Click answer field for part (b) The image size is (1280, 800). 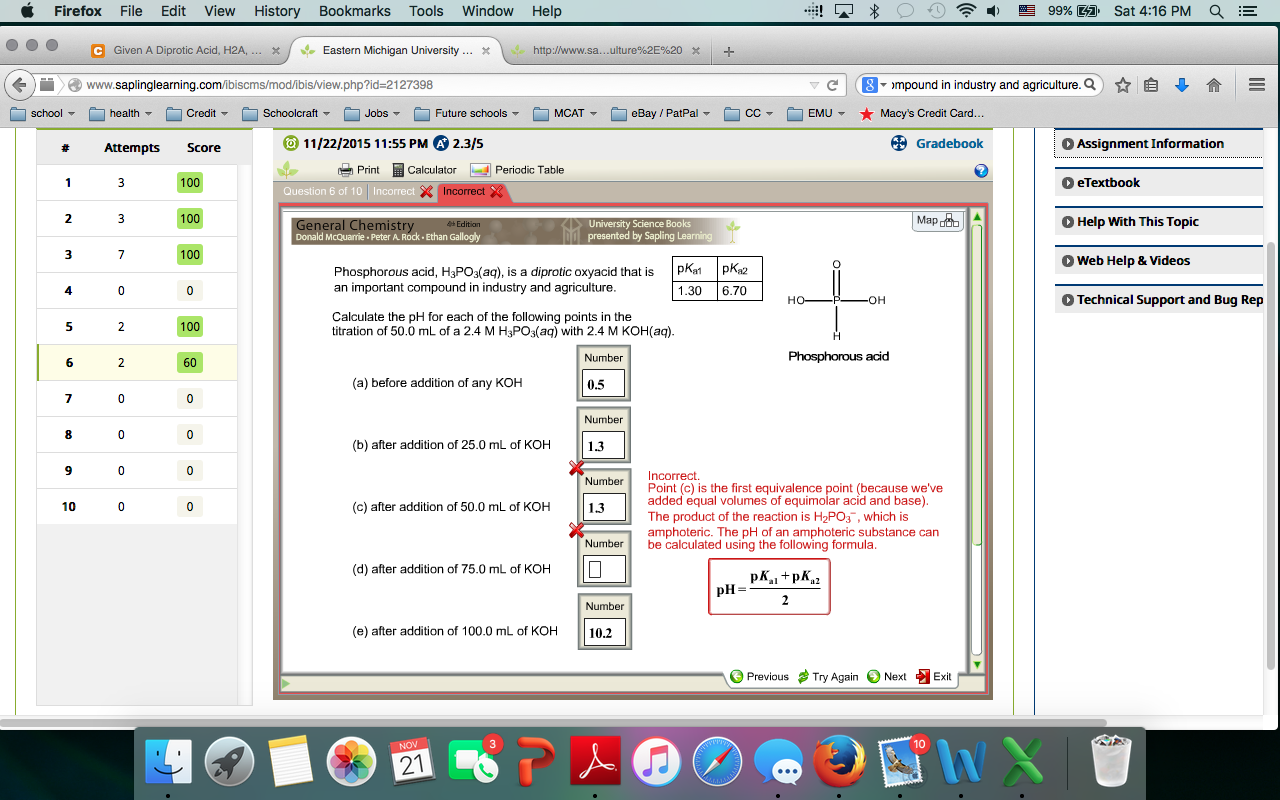coord(603,446)
